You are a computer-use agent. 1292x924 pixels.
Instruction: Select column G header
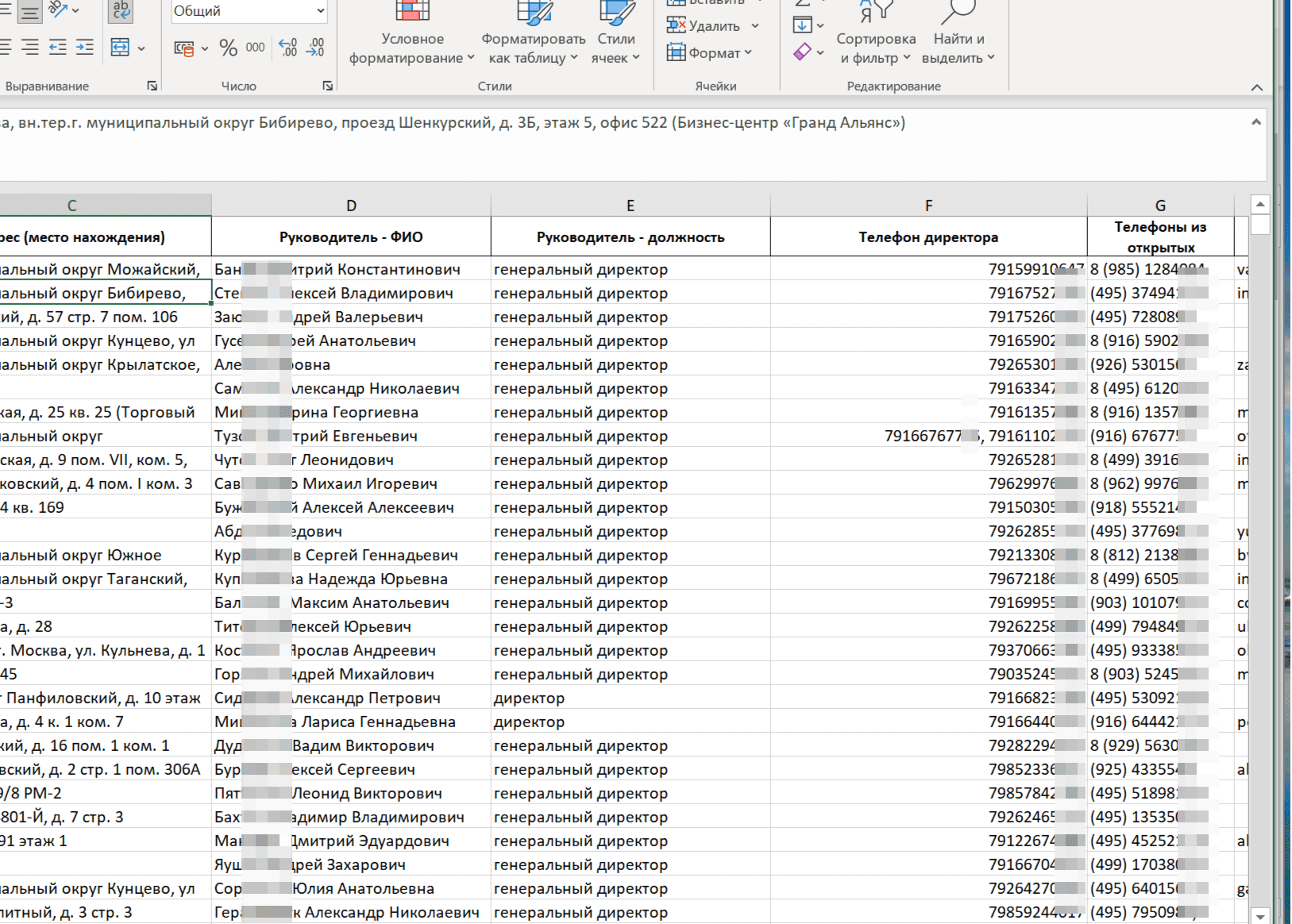[x=1160, y=205]
